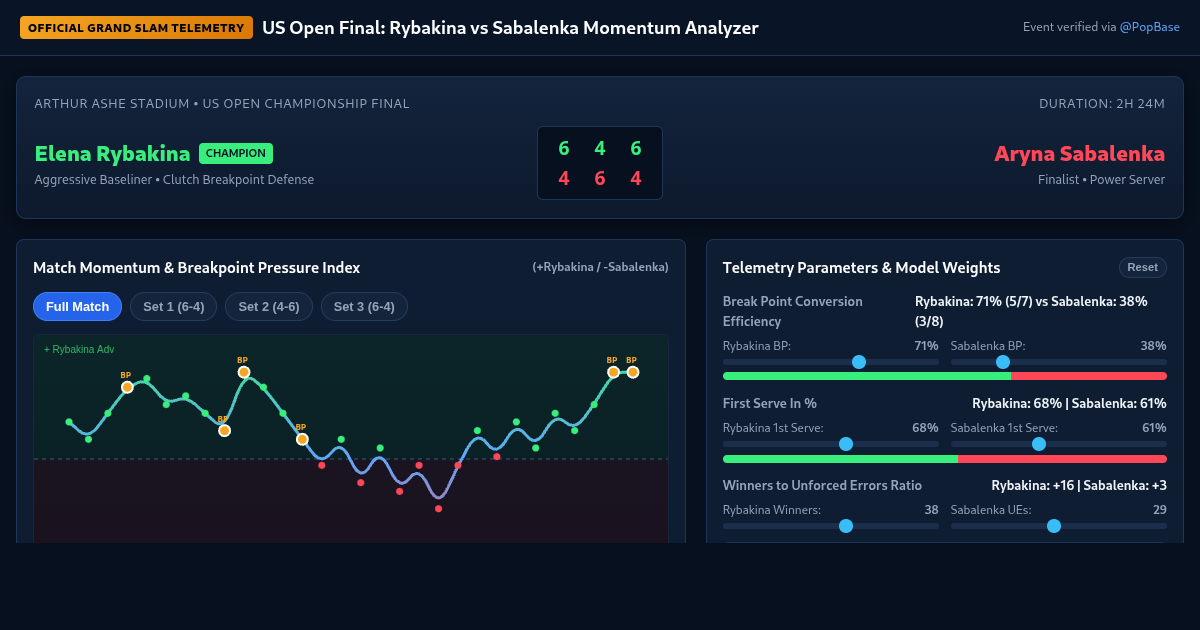Image resolution: width=1200 pixels, height=630 pixels.
Task: Click the US Open Final page title
Action: pyautogui.click(x=510, y=28)
